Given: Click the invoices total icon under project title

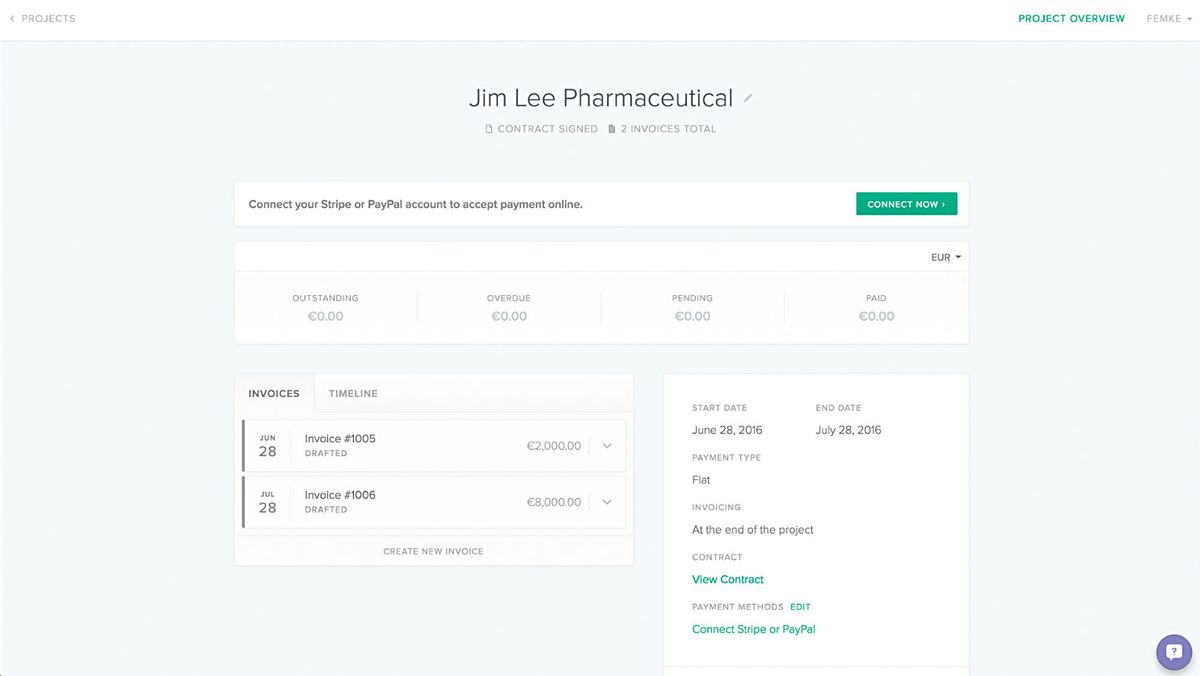Looking at the screenshot, I should (609, 128).
